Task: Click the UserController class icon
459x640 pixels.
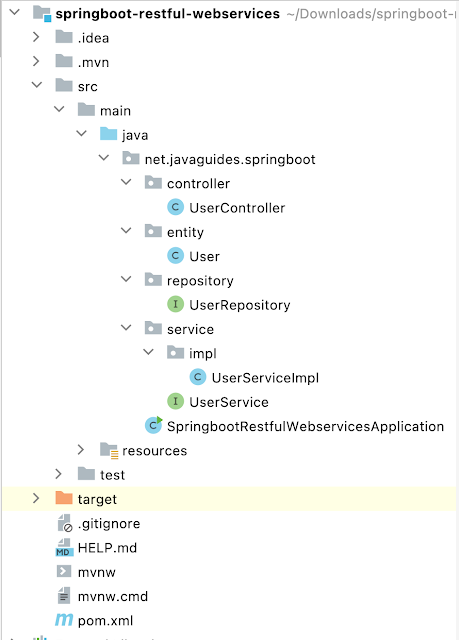Action: click(175, 207)
